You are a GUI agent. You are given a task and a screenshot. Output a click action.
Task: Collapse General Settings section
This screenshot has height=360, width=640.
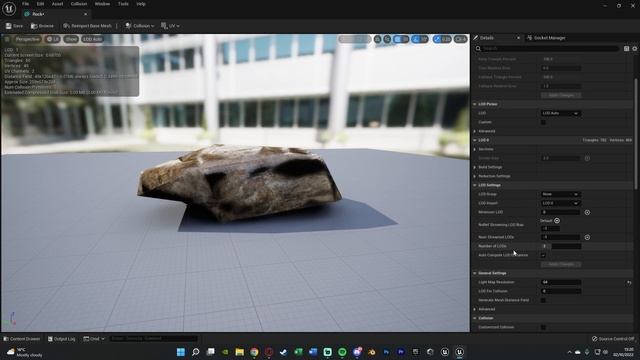475,273
